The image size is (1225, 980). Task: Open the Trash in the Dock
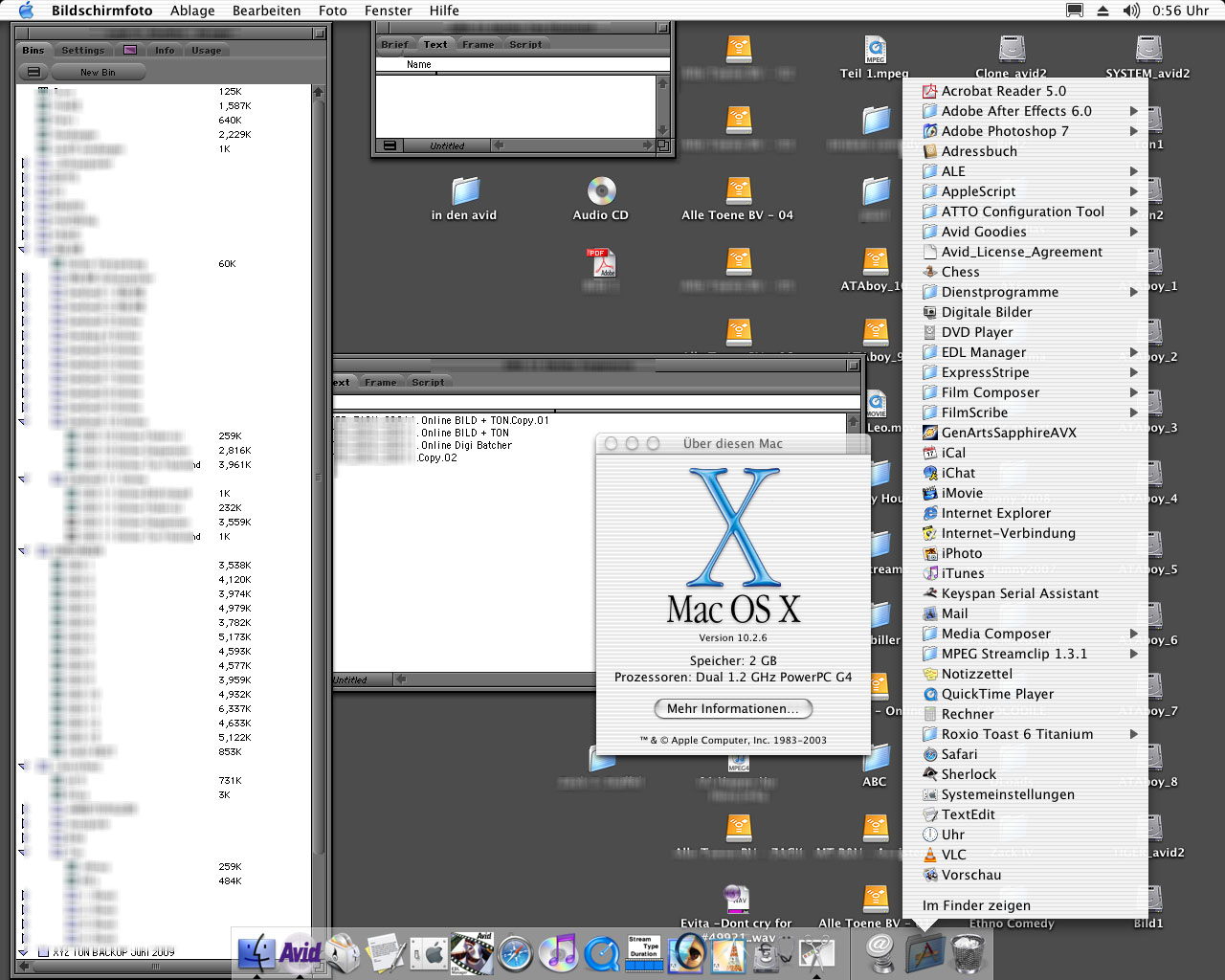pyautogui.click(x=969, y=953)
